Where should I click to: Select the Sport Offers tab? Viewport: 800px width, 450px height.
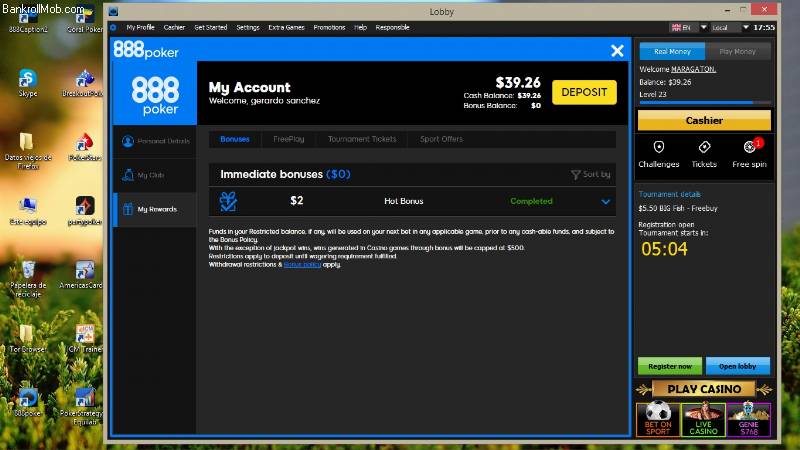(441, 139)
